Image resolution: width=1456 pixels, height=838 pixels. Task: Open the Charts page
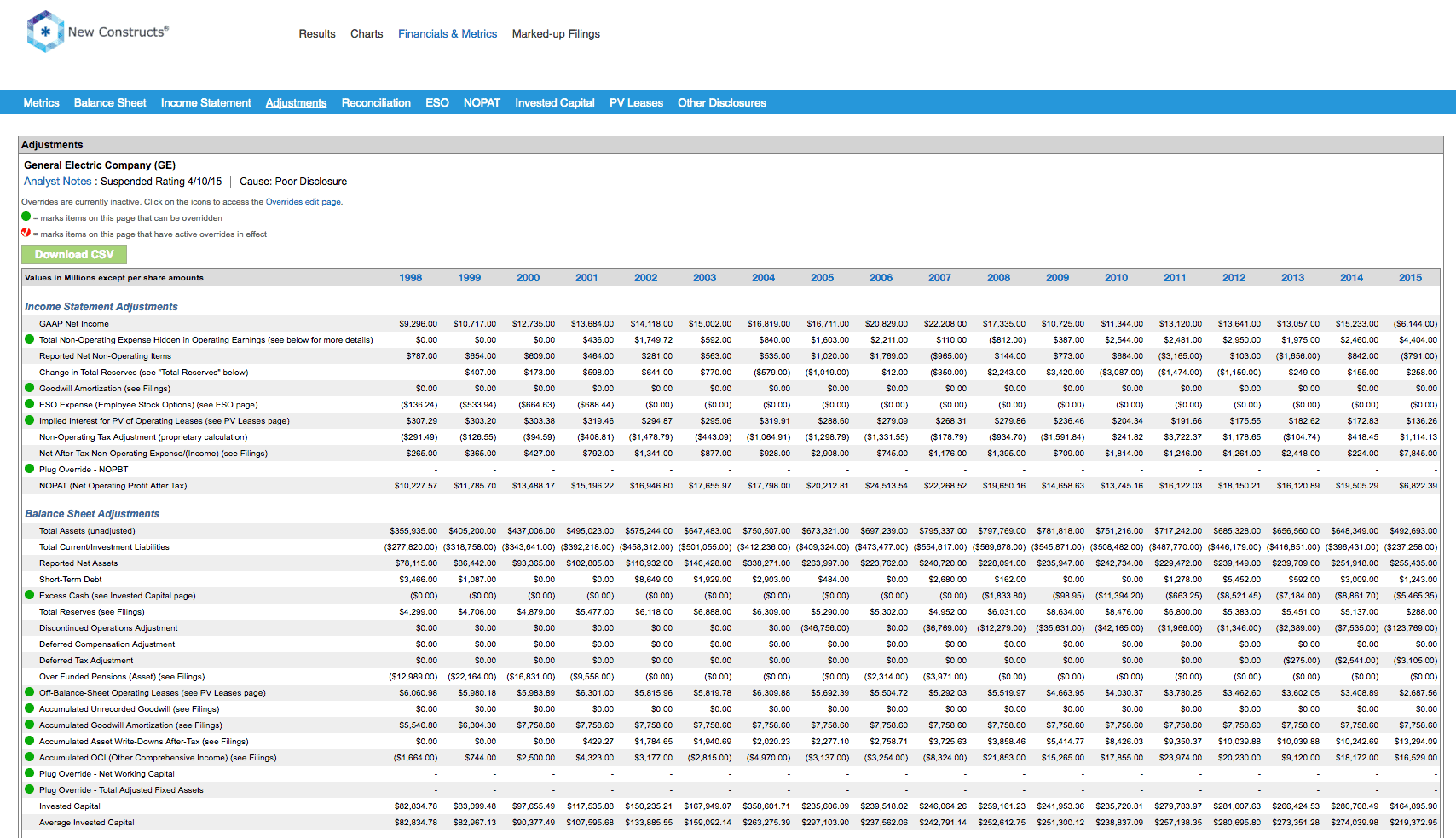tap(367, 34)
